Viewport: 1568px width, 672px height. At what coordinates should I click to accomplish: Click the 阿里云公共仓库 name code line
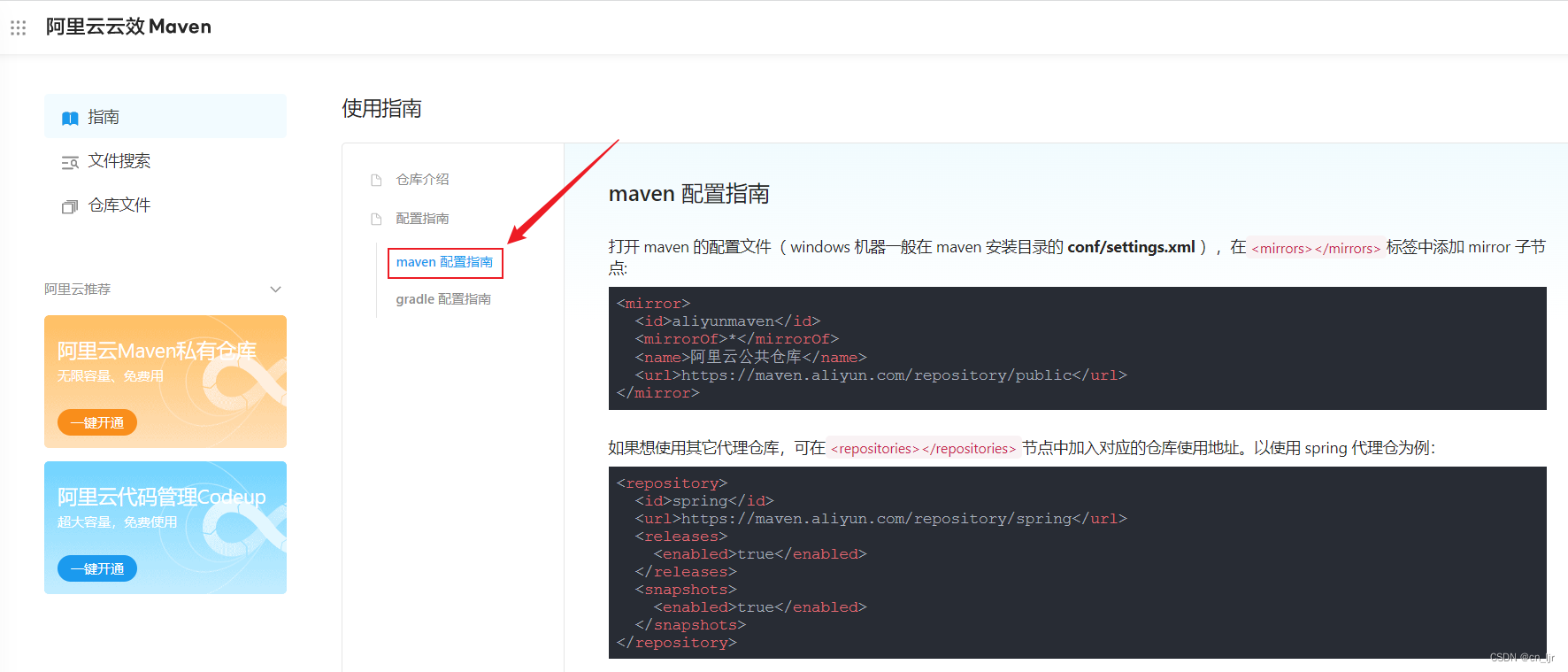[x=751, y=357]
